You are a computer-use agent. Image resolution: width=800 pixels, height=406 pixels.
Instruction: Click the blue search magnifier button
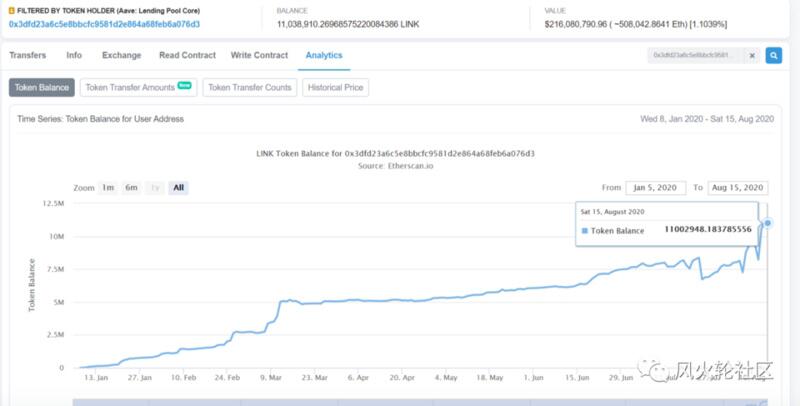pos(773,55)
